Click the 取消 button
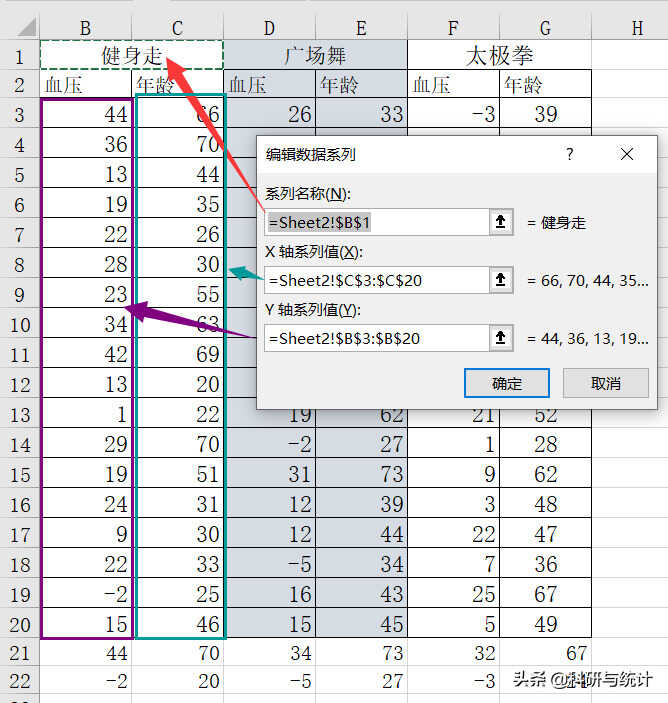This screenshot has height=703, width=668. (606, 383)
